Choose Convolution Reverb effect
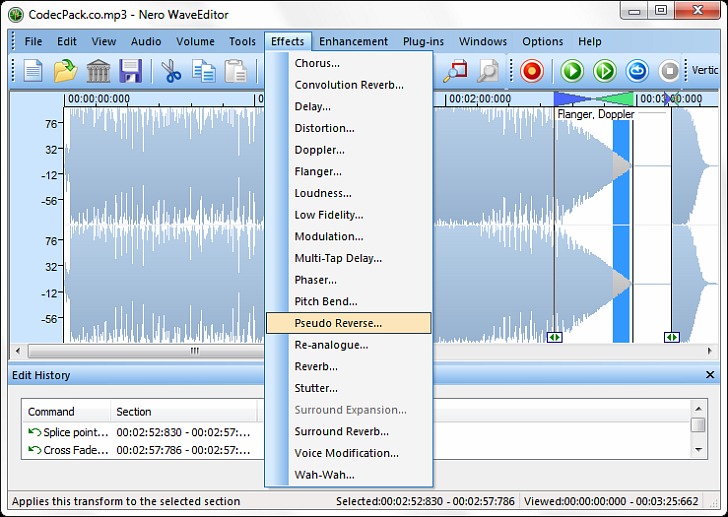728x517 pixels. click(x=349, y=85)
